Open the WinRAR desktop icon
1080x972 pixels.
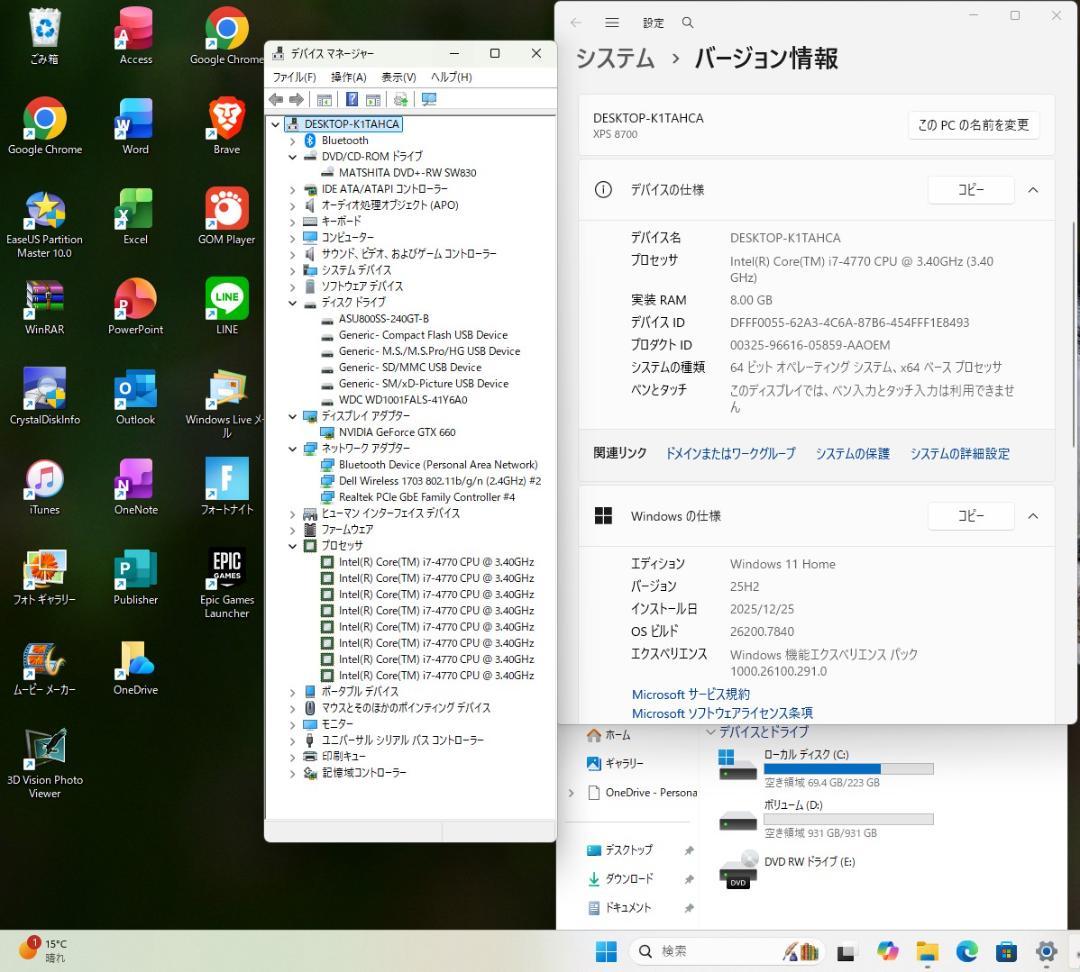[45, 306]
